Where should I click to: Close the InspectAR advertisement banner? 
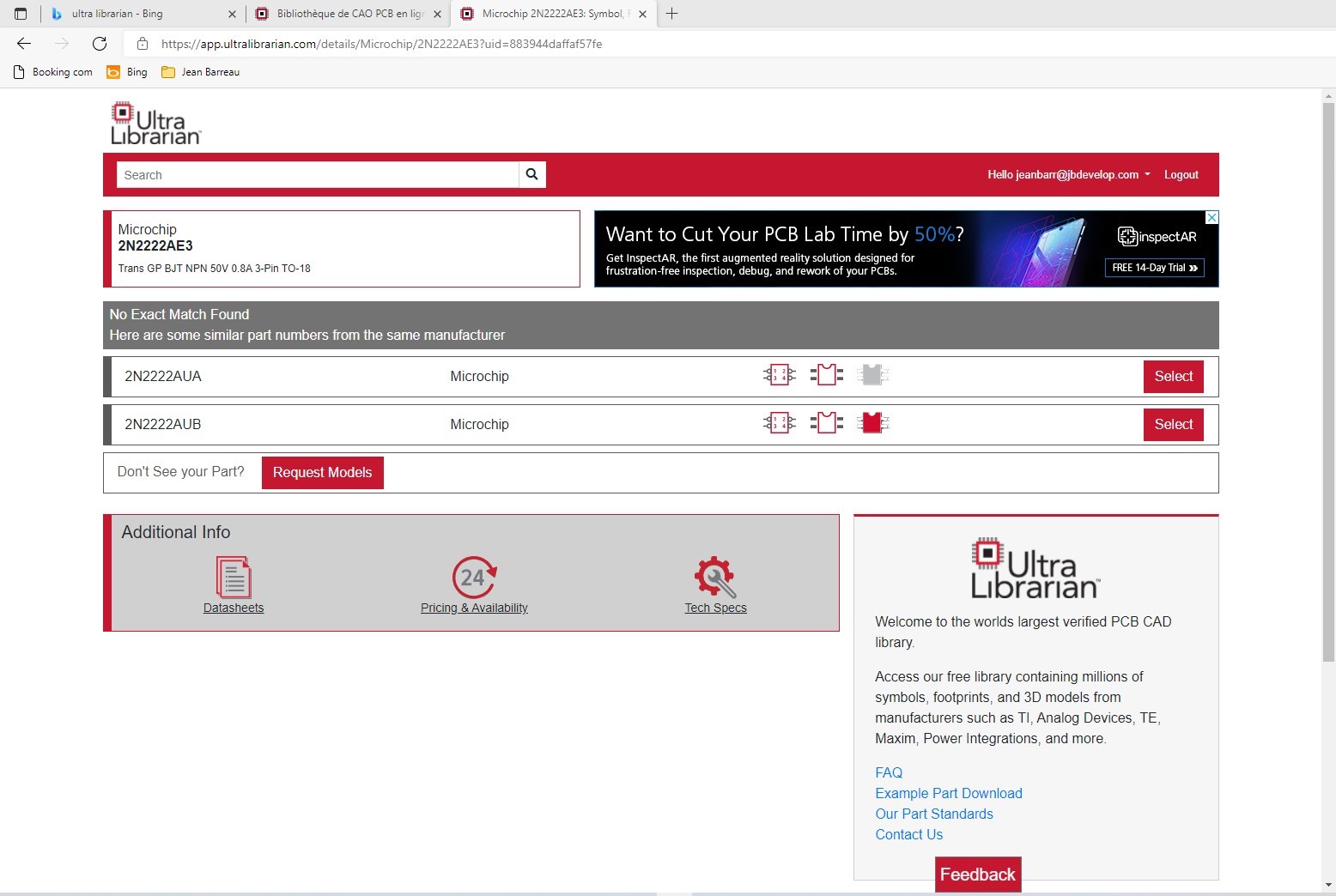tap(1212, 218)
